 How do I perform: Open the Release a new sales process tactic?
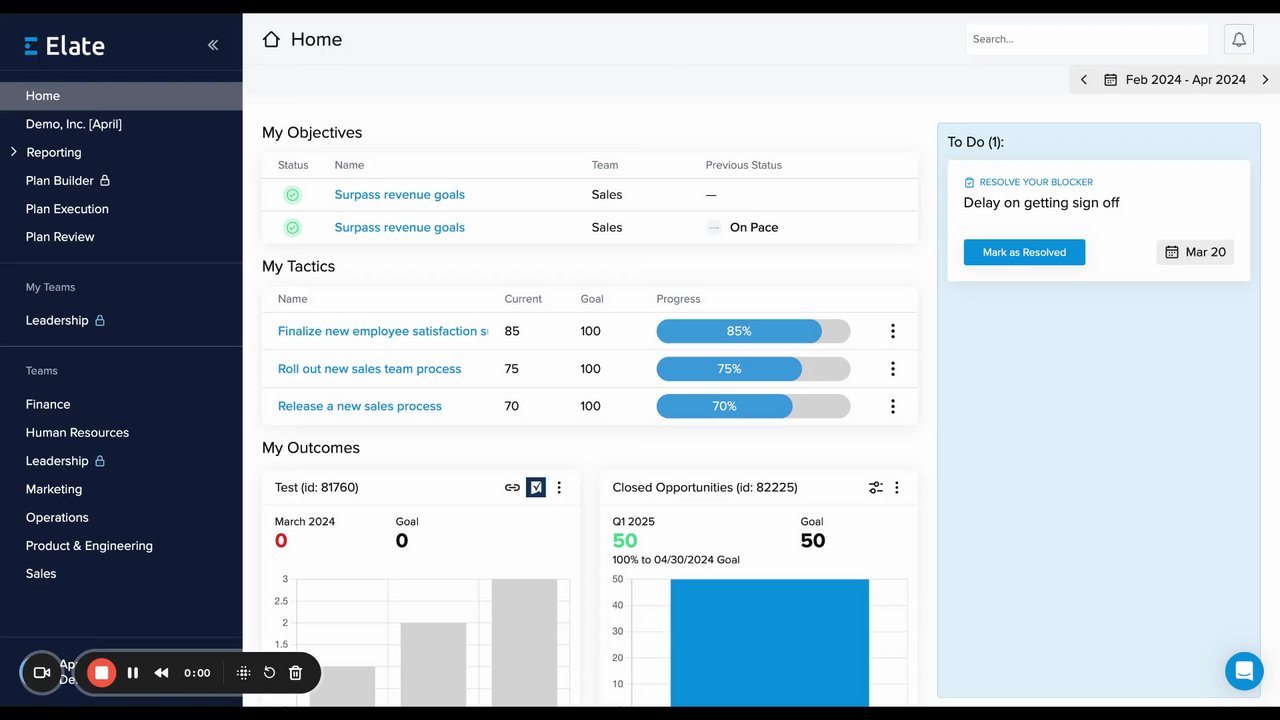pyautogui.click(x=360, y=406)
